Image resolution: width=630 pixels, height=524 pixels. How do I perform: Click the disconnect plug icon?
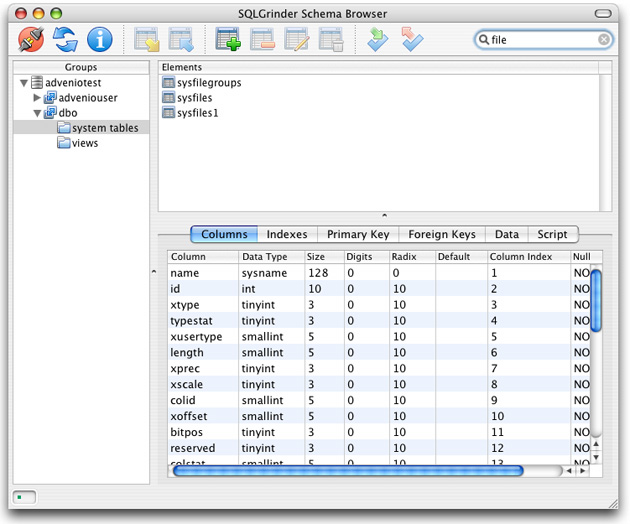pos(31,39)
